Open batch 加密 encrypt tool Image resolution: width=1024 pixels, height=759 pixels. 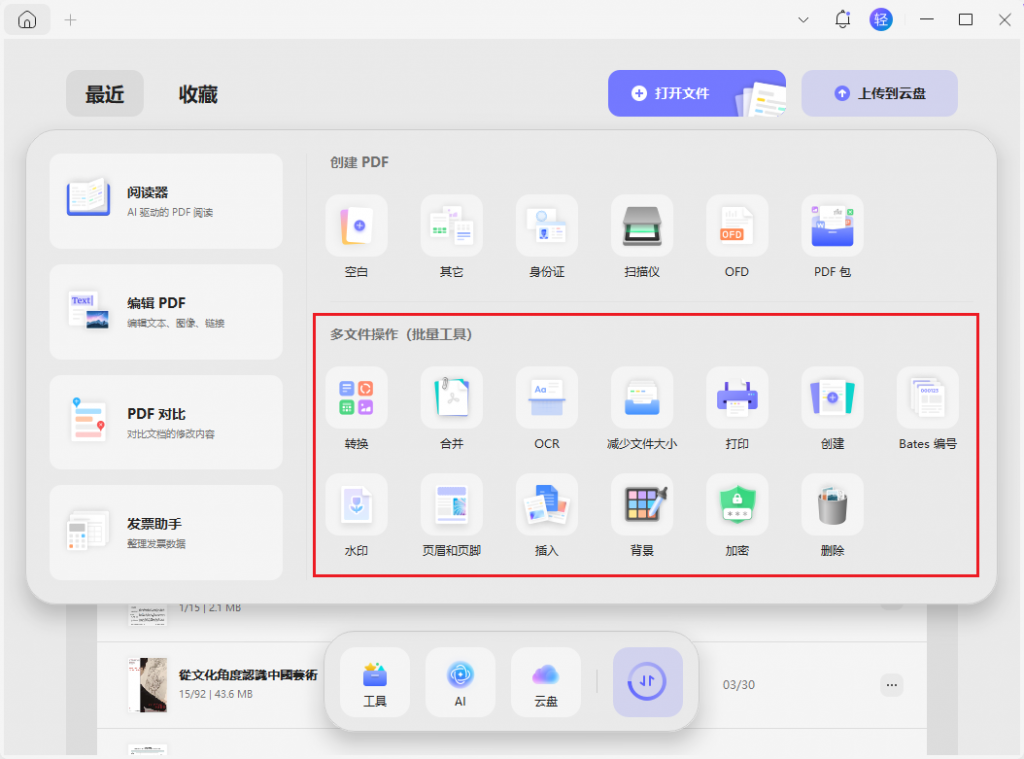pyautogui.click(x=737, y=504)
